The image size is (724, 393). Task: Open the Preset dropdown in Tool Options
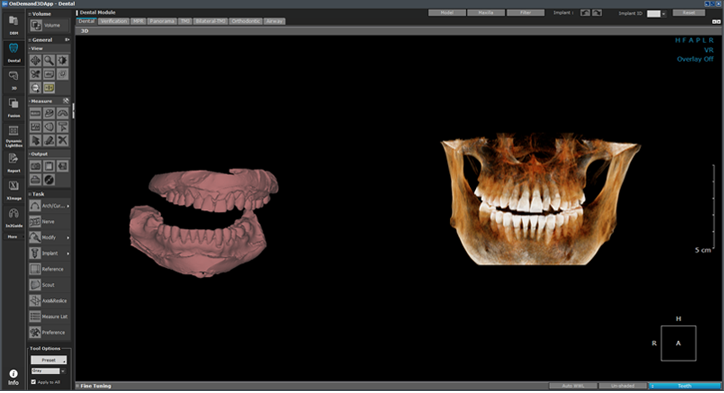click(49, 360)
